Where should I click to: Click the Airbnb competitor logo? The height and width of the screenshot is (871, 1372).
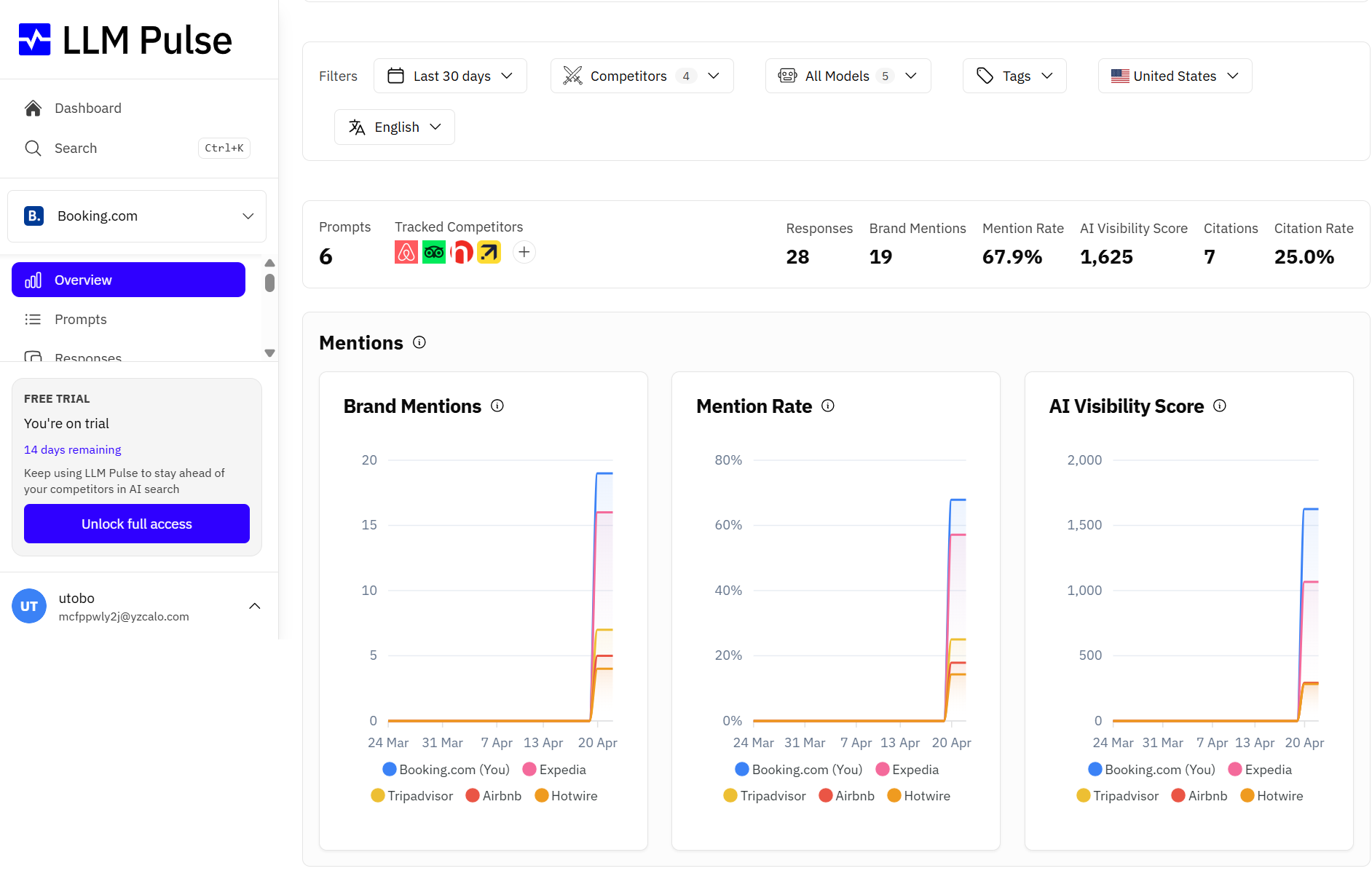click(x=406, y=253)
